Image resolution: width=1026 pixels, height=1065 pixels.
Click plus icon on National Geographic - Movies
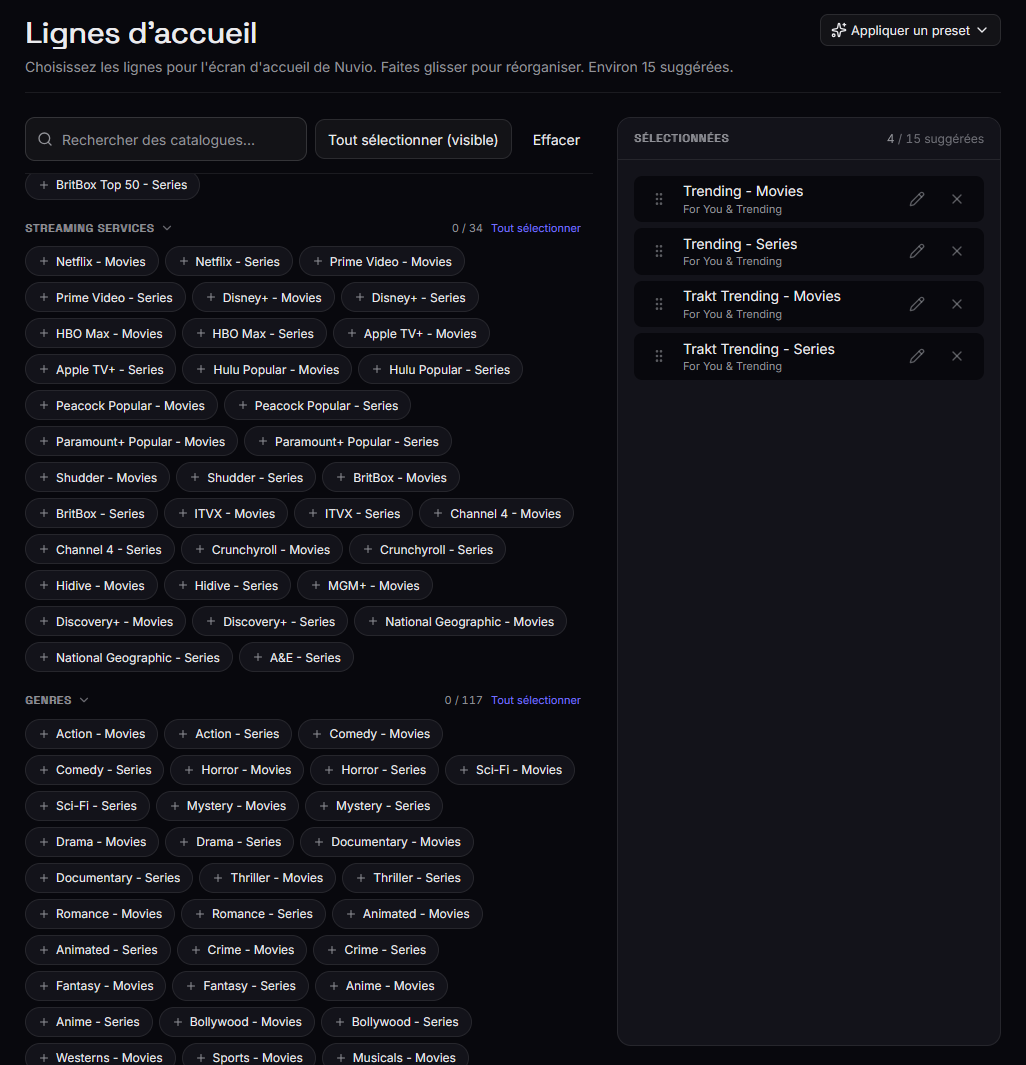(x=373, y=621)
